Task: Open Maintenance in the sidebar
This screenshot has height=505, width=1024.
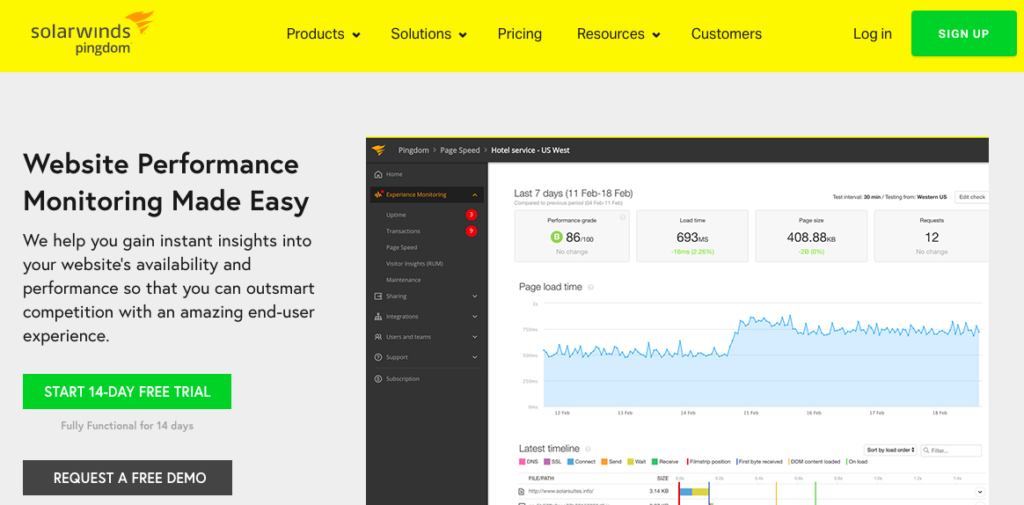Action: click(403, 280)
